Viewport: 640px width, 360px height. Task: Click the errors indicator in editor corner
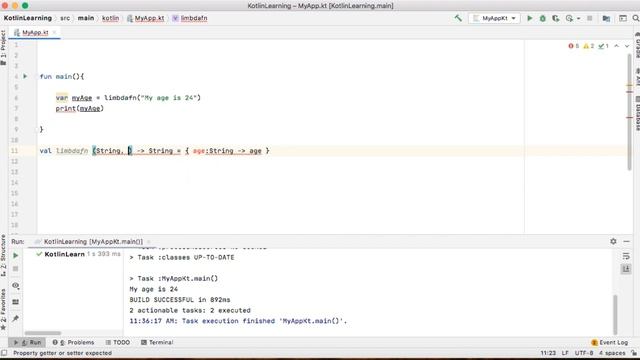pyautogui.click(x=573, y=46)
